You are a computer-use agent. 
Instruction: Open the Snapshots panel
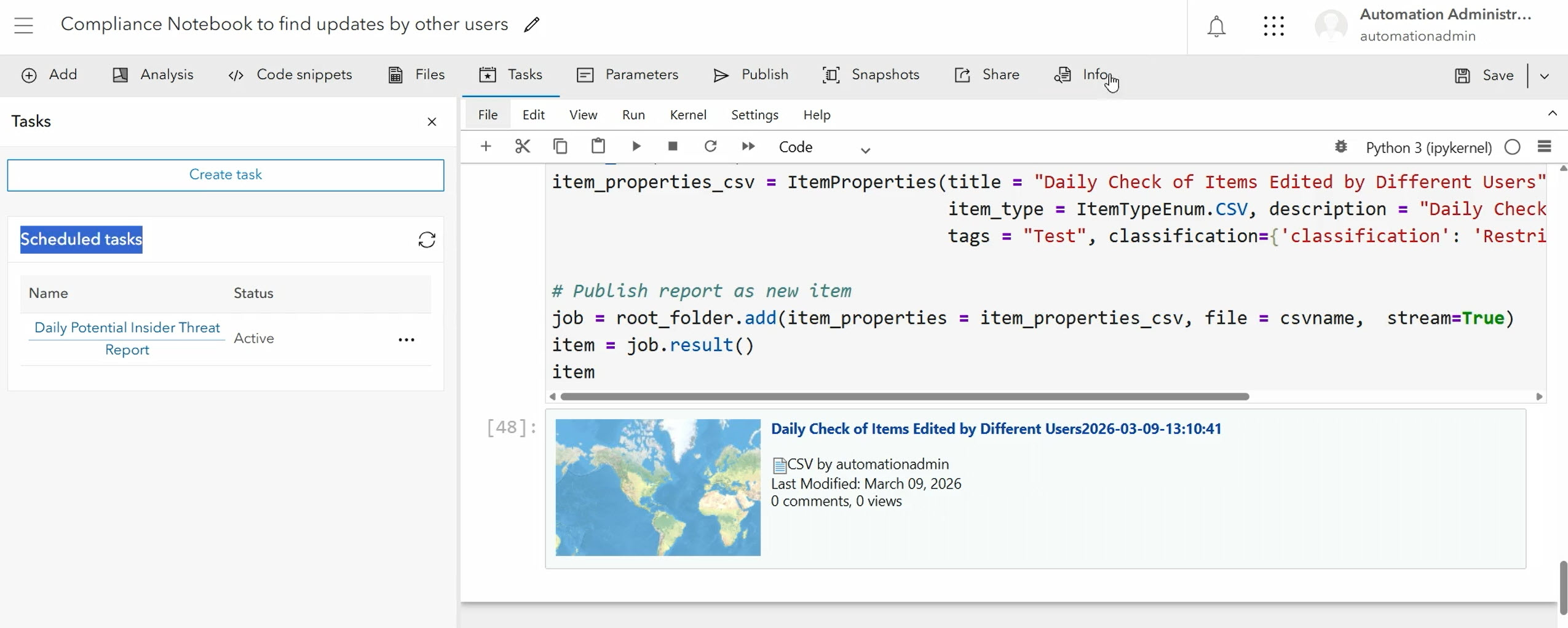pyautogui.click(x=871, y=75)
